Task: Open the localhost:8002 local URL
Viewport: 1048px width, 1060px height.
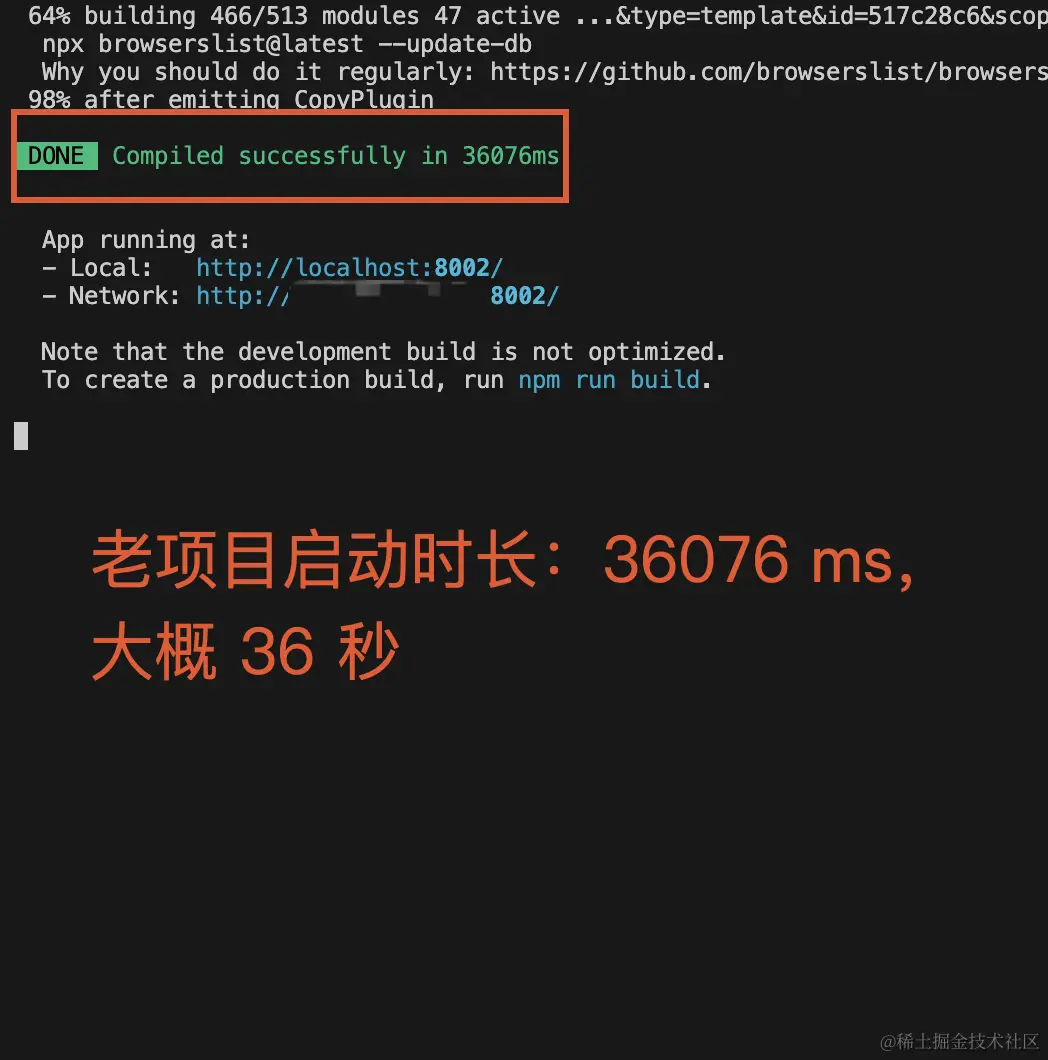Action: [350, 268]
